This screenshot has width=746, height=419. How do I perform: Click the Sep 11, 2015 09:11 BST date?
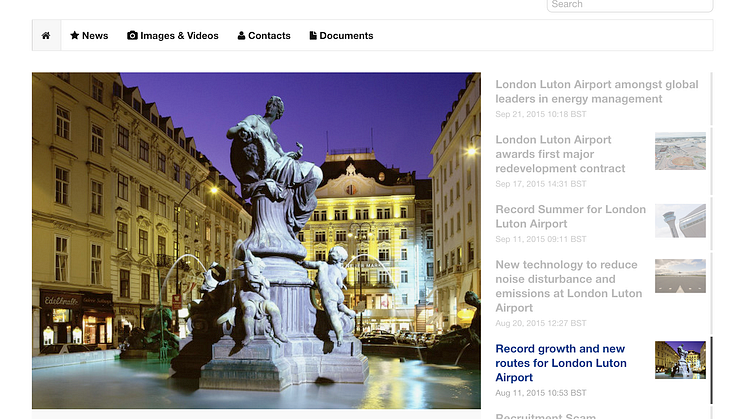pyautogui.click(x=541, y=239)
